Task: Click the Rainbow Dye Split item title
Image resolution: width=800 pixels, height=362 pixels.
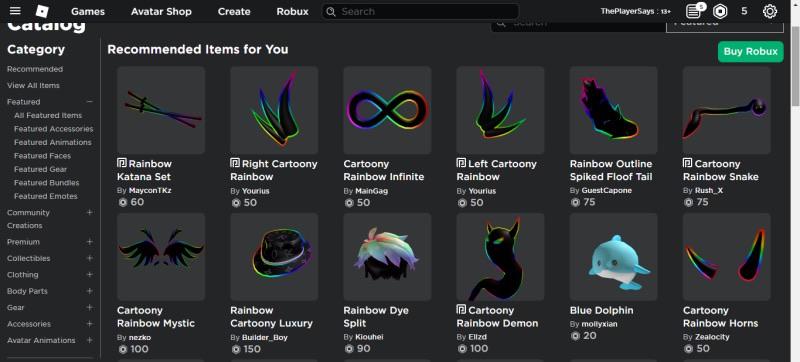Action: coord(376,317)
